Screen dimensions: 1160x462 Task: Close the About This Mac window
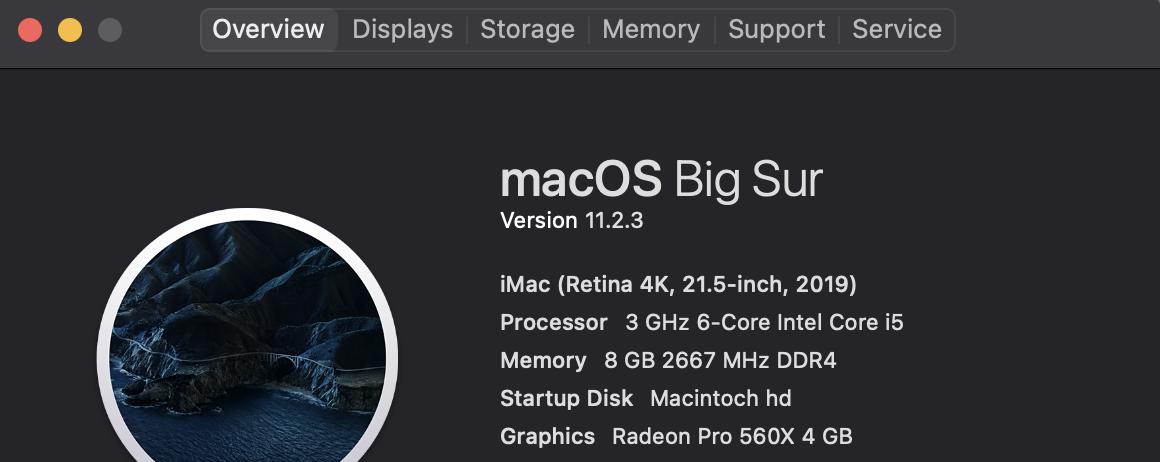[x=30, y=30]
